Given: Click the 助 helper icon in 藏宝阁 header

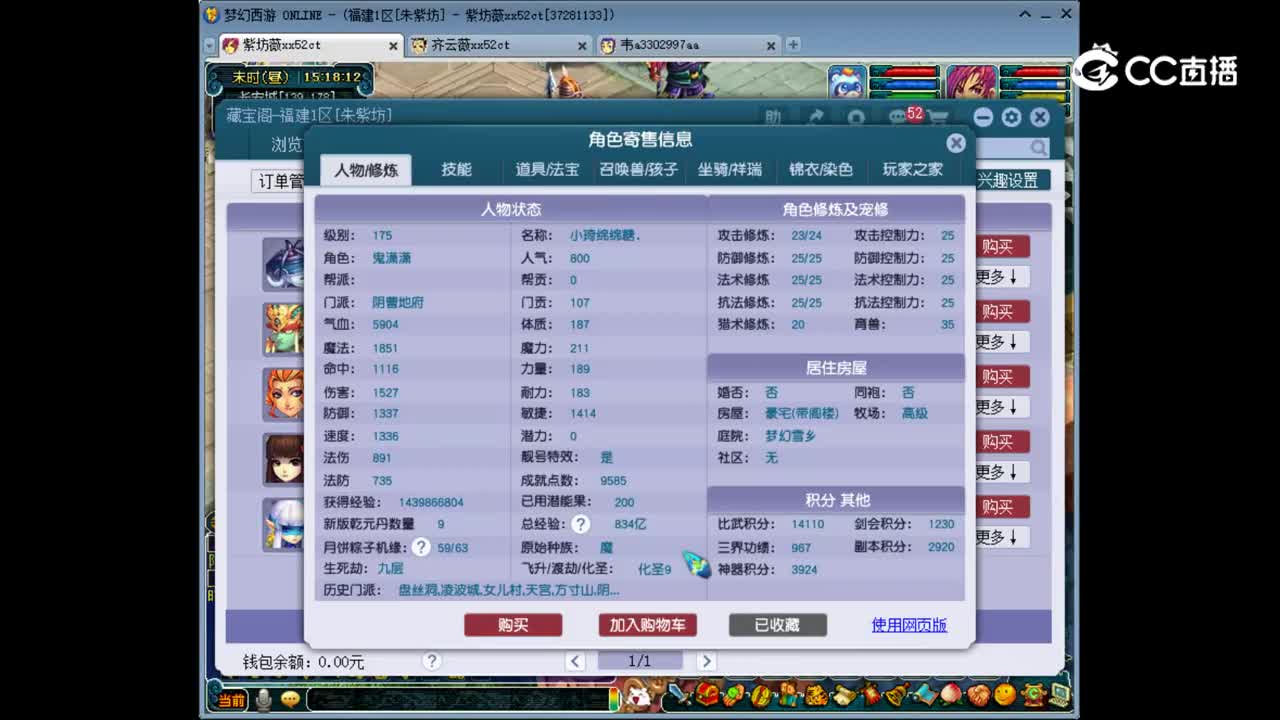Looking at the screenshot, I should pos(773,118).
